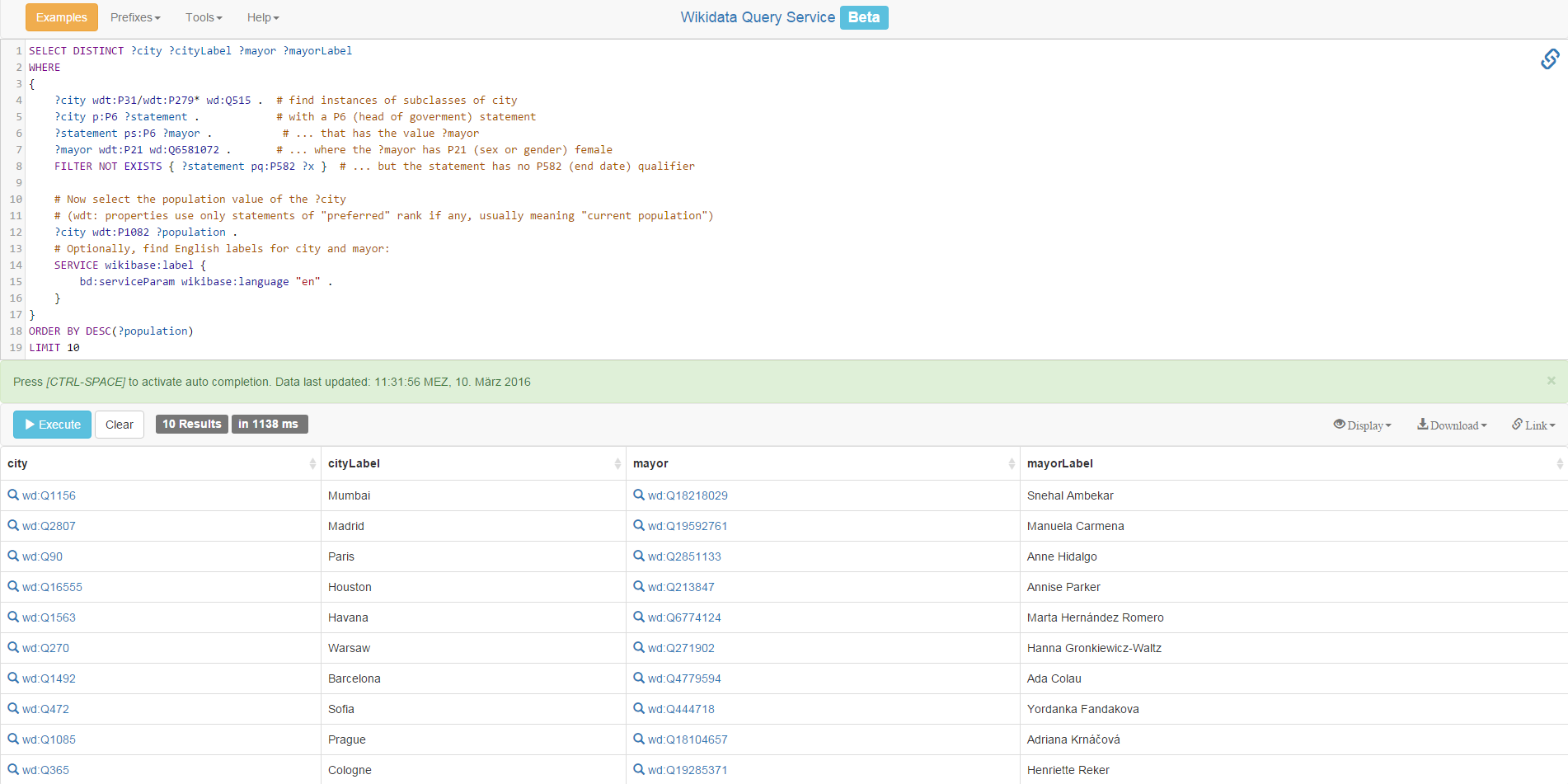Open the Display dropdown
This screenshot has width=1568, height=784.
[x=1362, y=425]
